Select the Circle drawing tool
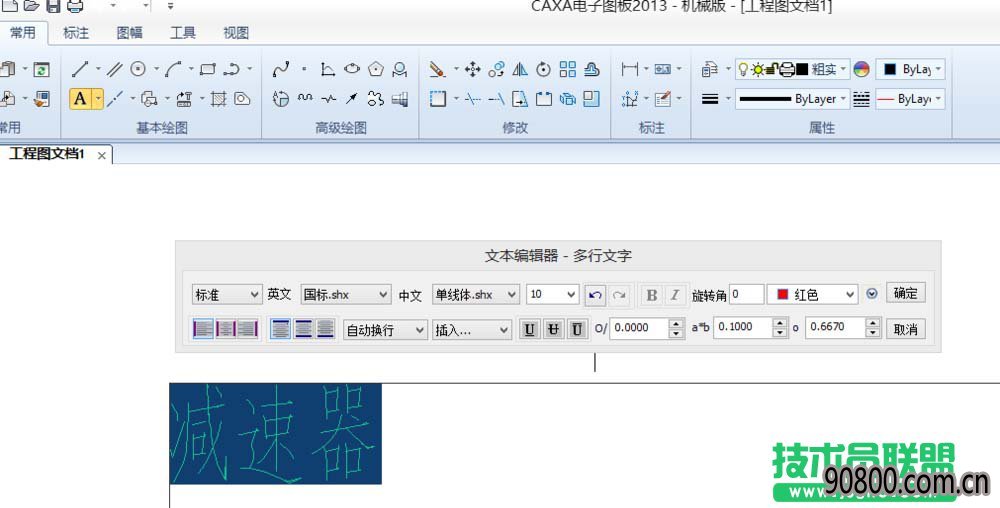This screenshot has height=508, width=1000. point(138,69)
